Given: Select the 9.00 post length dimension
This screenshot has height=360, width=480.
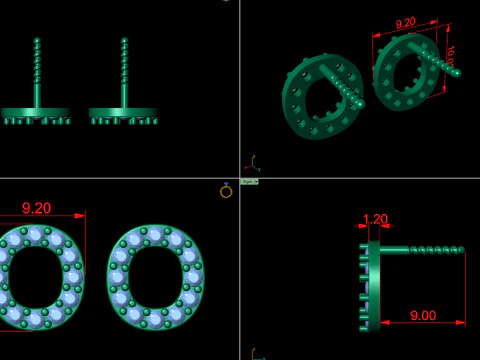Looking at the screenshot, I should coord(423,315).
